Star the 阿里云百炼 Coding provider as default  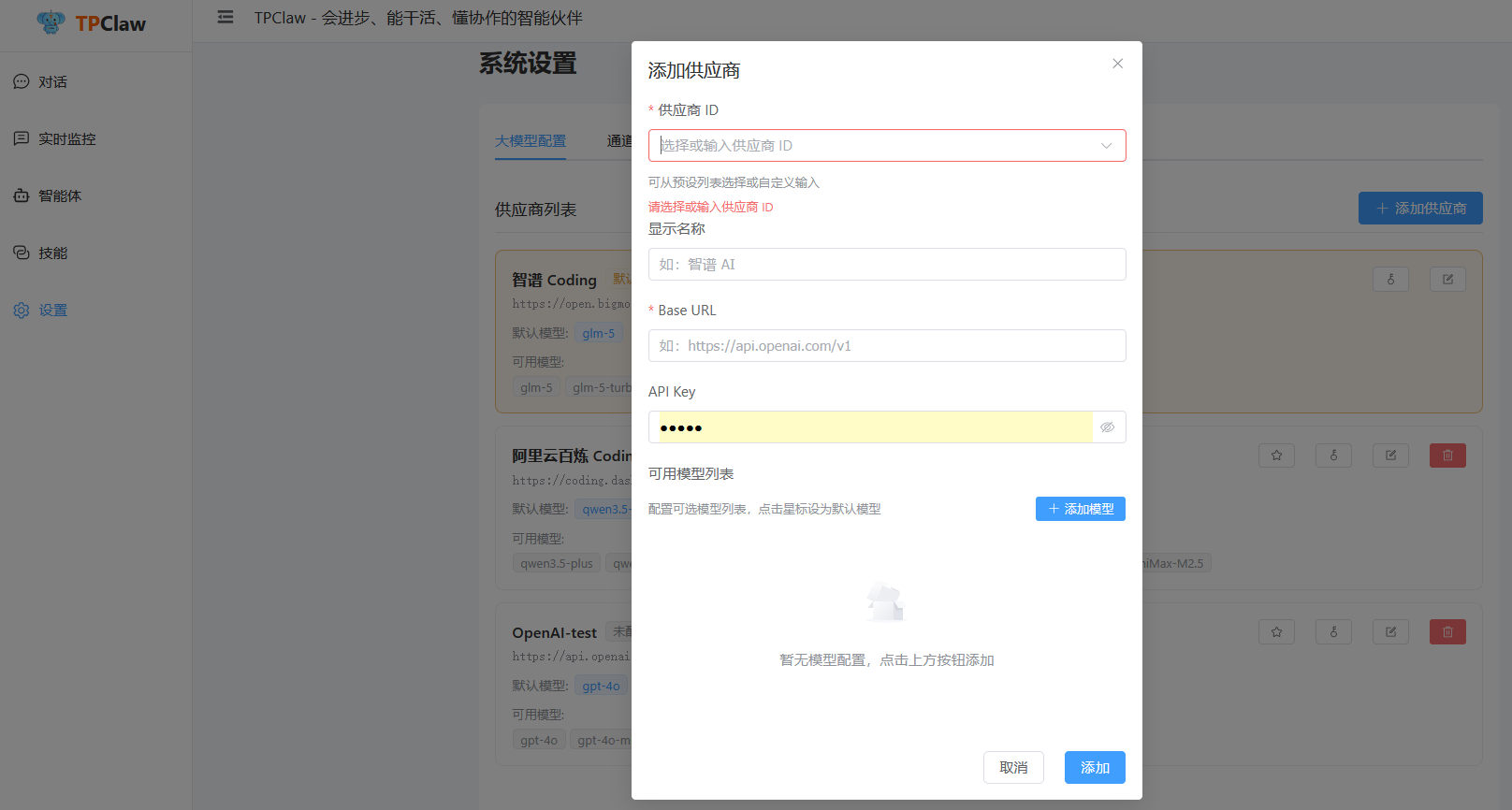coord(1276,456)
